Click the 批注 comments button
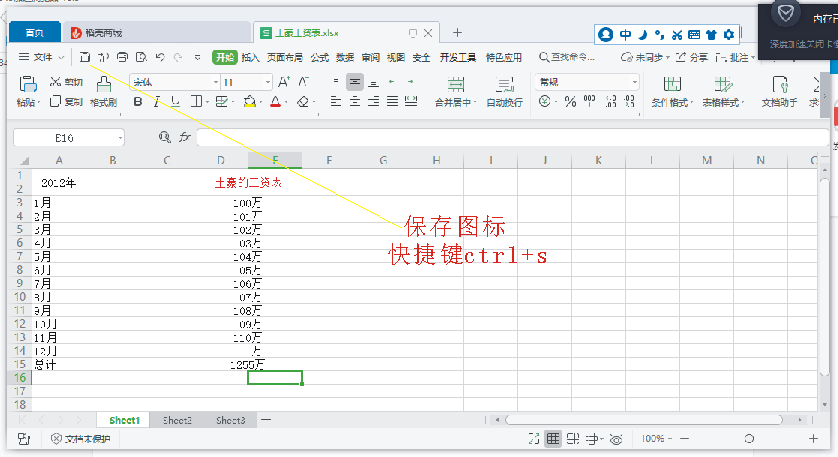 [x=735, y=57]
